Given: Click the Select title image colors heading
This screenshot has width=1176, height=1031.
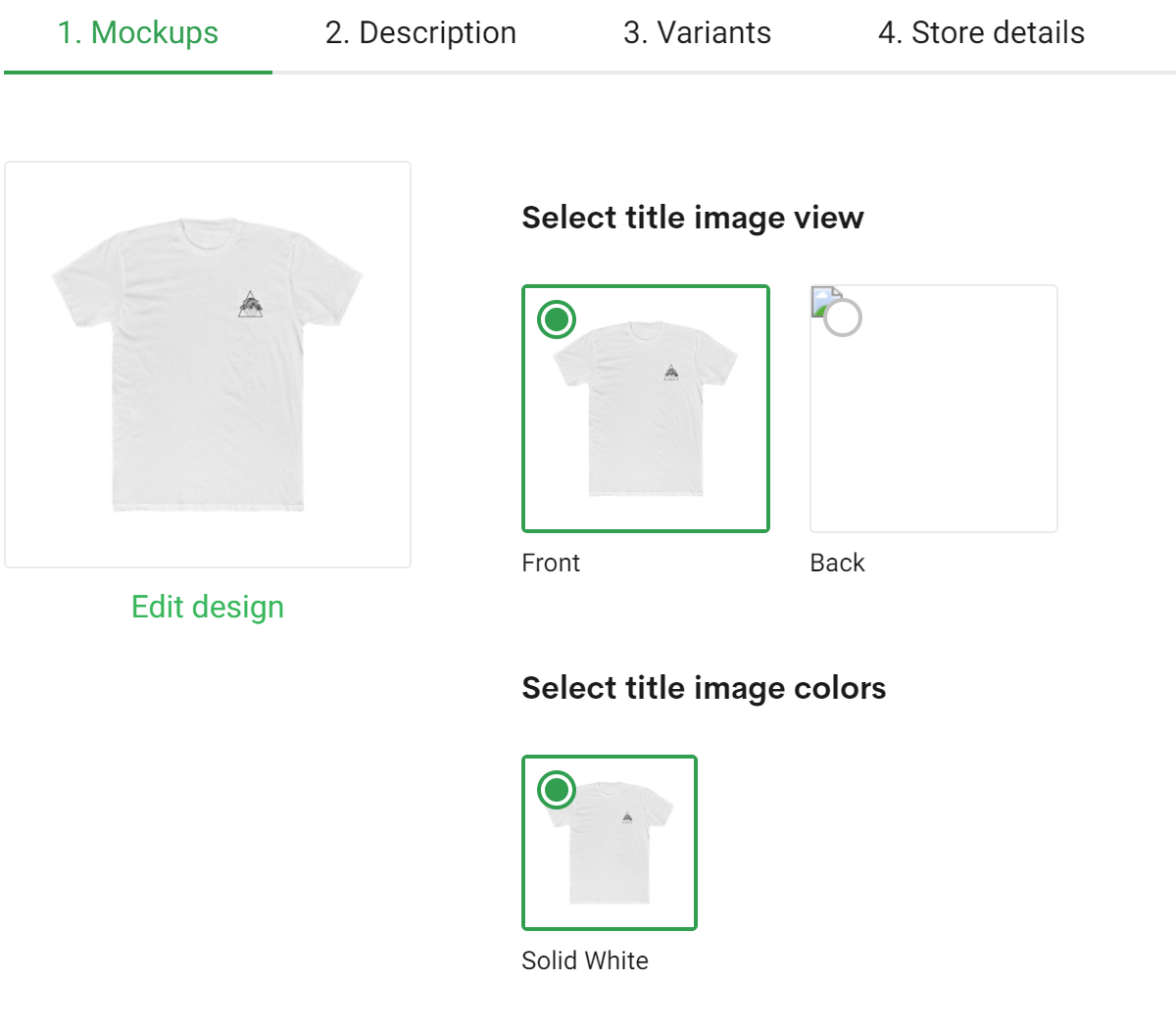Looking at the screenshot, I should tap(704, 688).
